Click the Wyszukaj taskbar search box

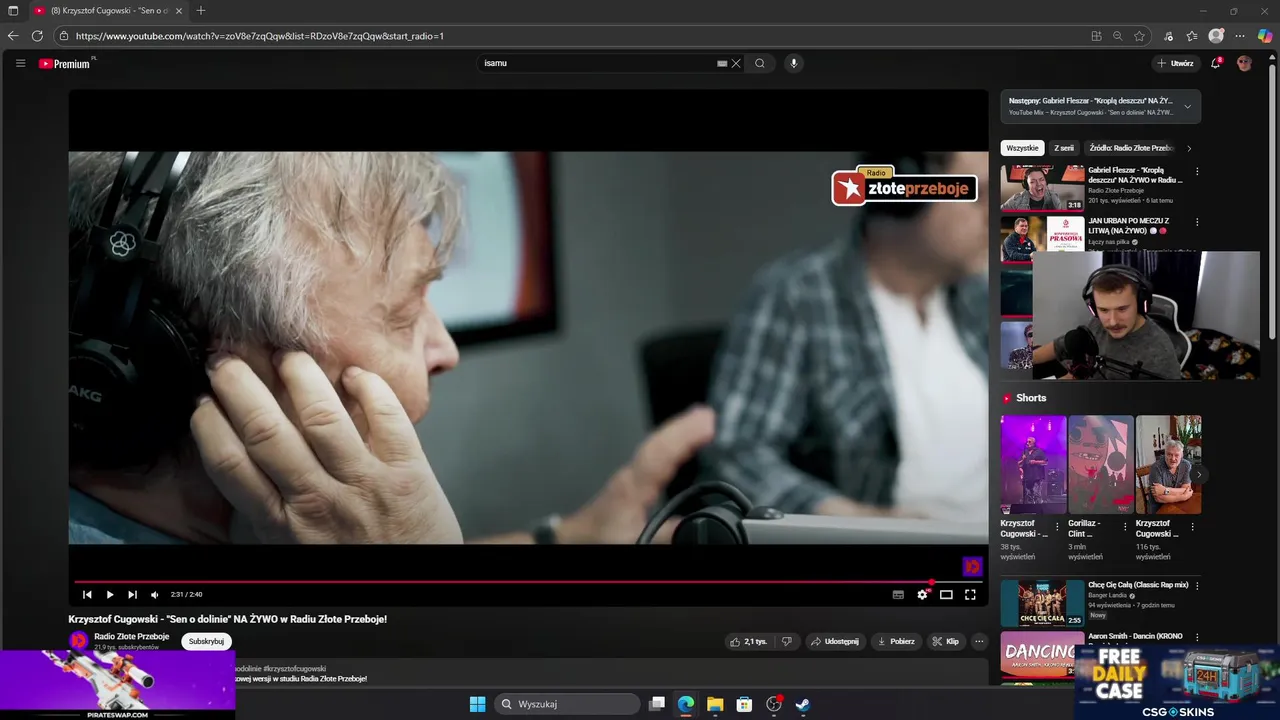(x=567, y=704)
